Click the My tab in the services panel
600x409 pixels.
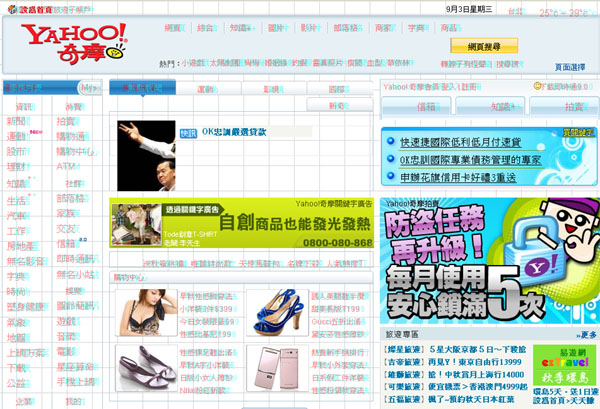(90, 88)
